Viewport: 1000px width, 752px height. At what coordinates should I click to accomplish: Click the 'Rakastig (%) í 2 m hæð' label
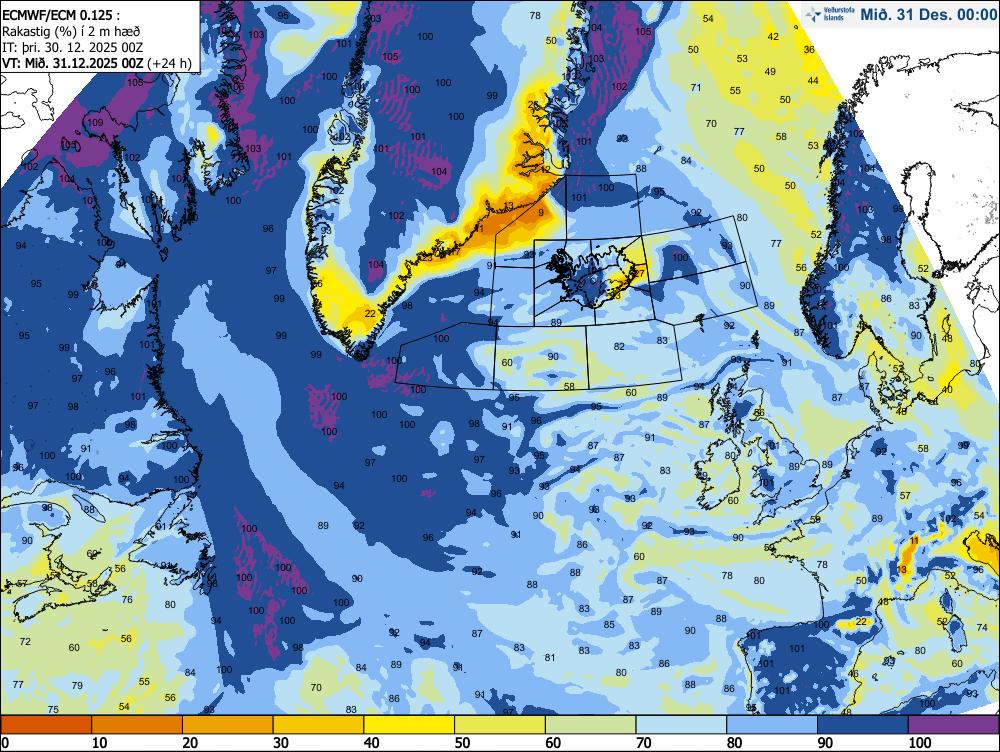click(x=71, y=31)
